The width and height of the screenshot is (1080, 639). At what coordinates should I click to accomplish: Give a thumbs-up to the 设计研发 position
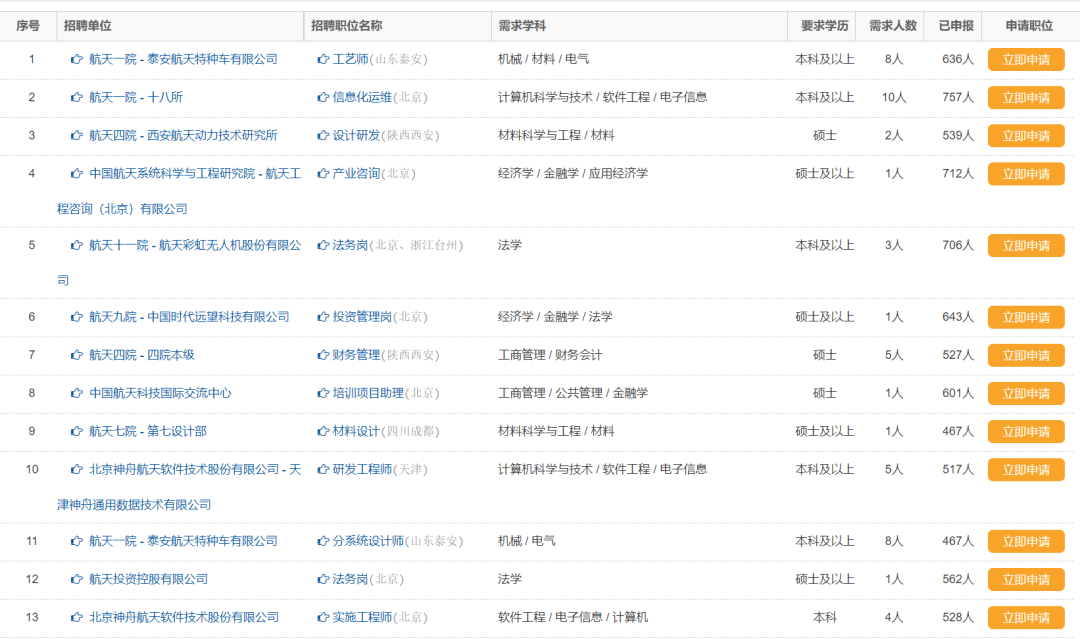(322, 135)
